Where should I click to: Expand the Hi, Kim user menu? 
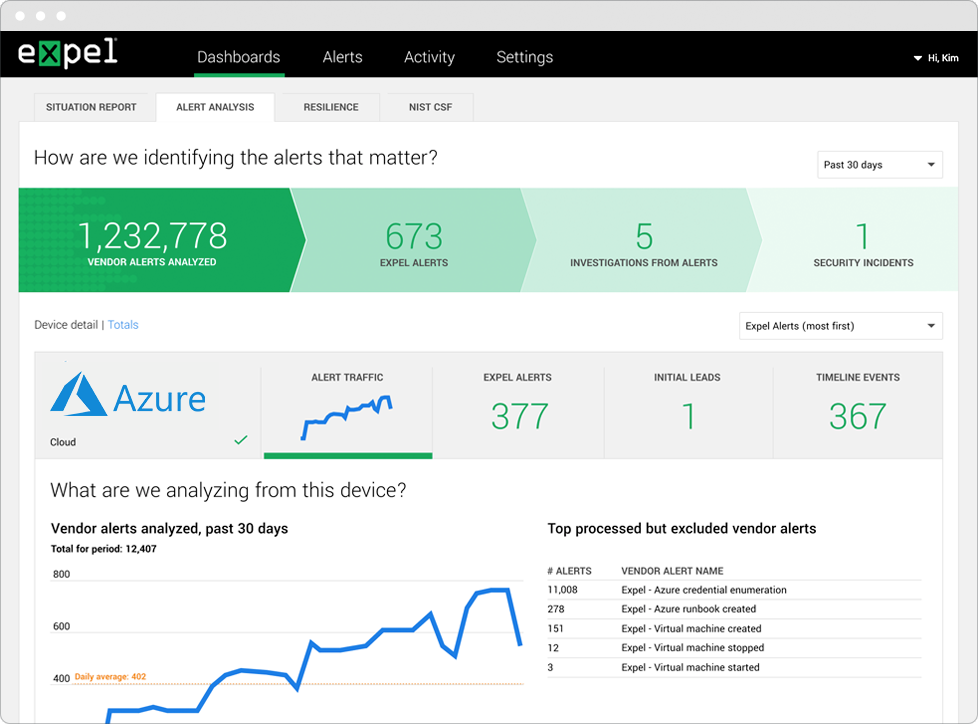[x=936, y=58]
